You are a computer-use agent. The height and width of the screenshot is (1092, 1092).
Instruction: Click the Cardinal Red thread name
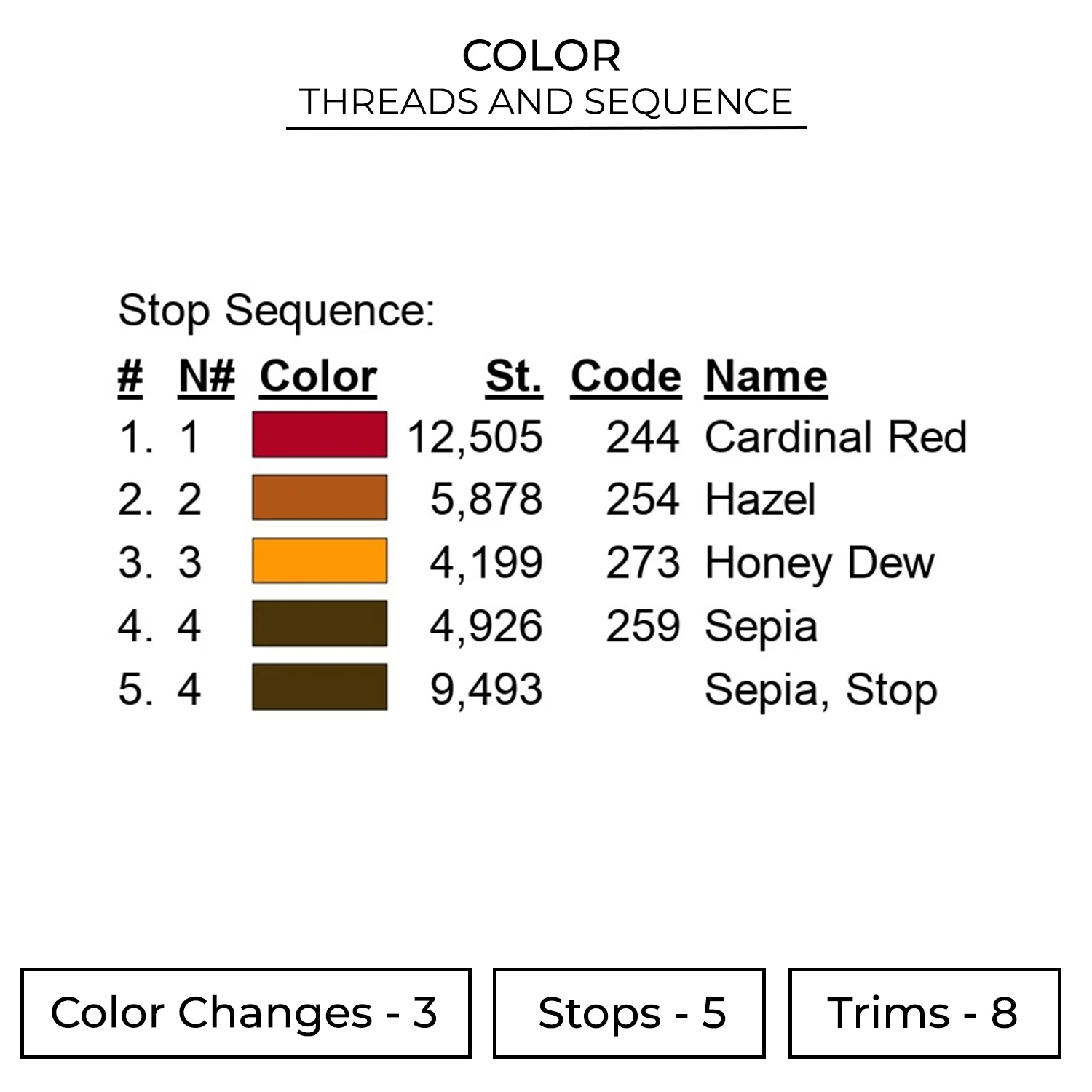[x=836, y=437]
